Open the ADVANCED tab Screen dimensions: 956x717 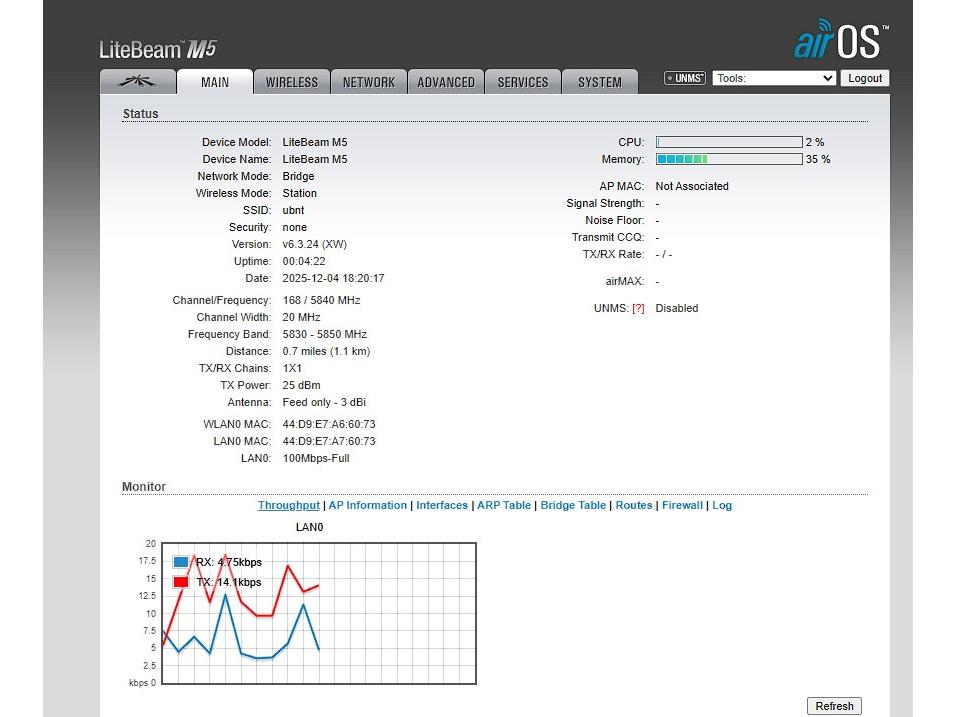tap(446, 82)
